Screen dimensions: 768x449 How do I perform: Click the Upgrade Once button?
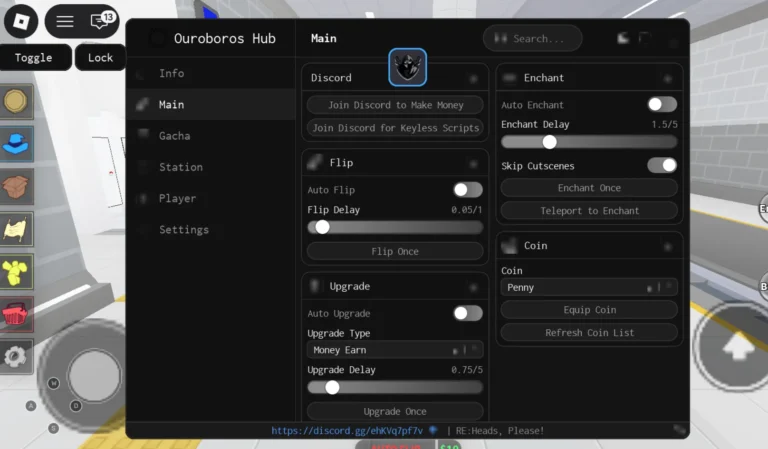[x=395, y=411]
